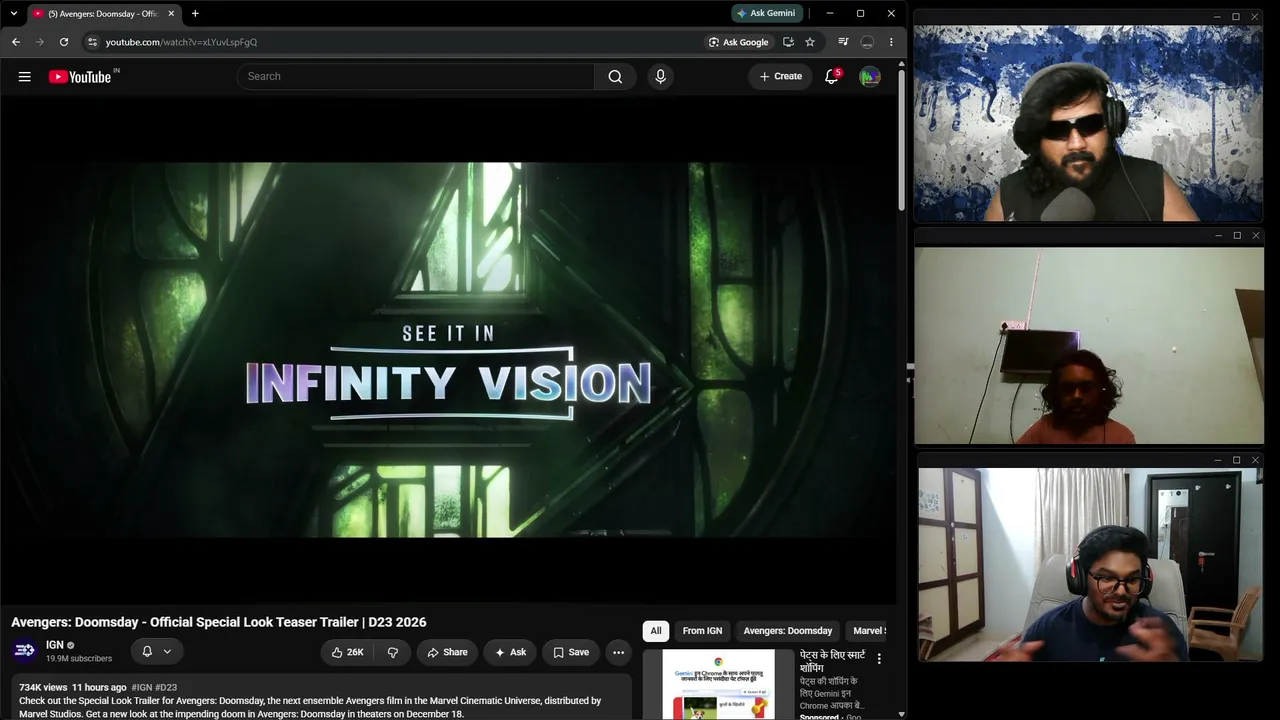The height and width of the screenshot is (720, 1280).
Task: Go to YouTube home via logo
Action: click(x=80, y=77)
